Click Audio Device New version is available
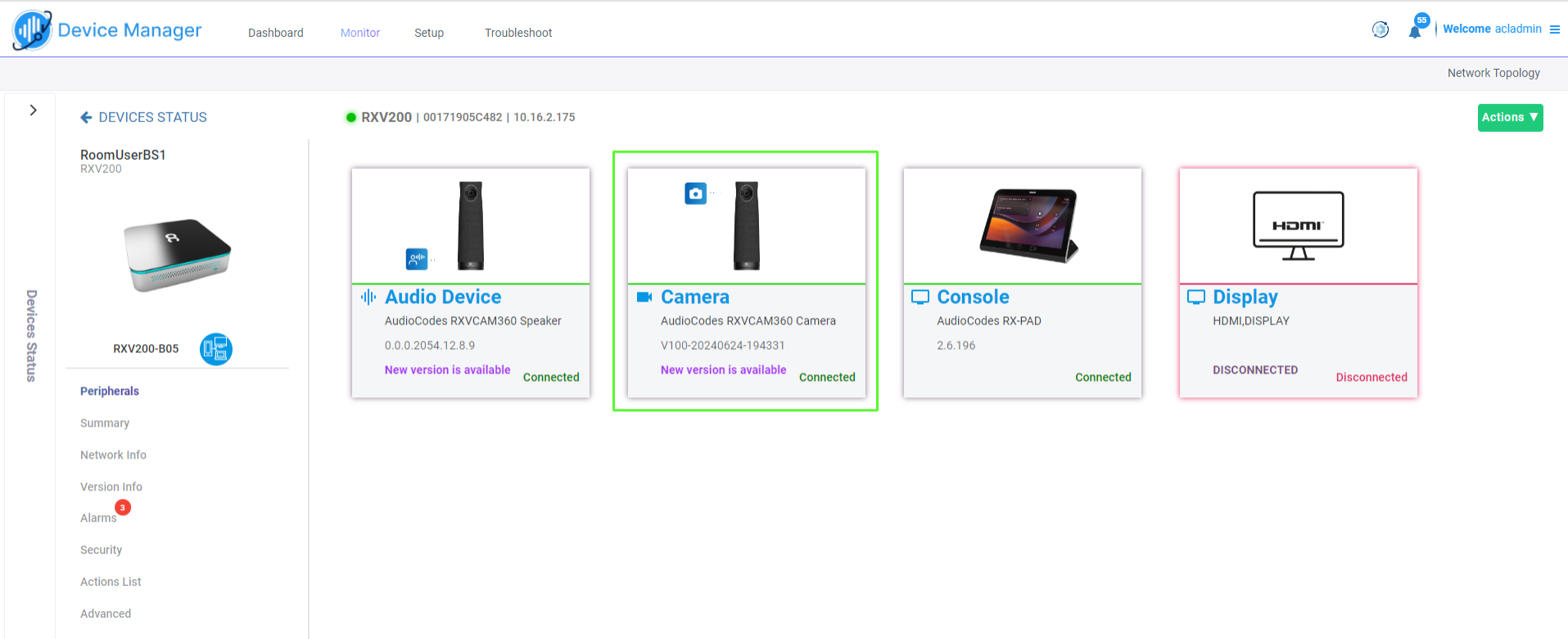1568x639 pixels. click(x=447, y=369)
